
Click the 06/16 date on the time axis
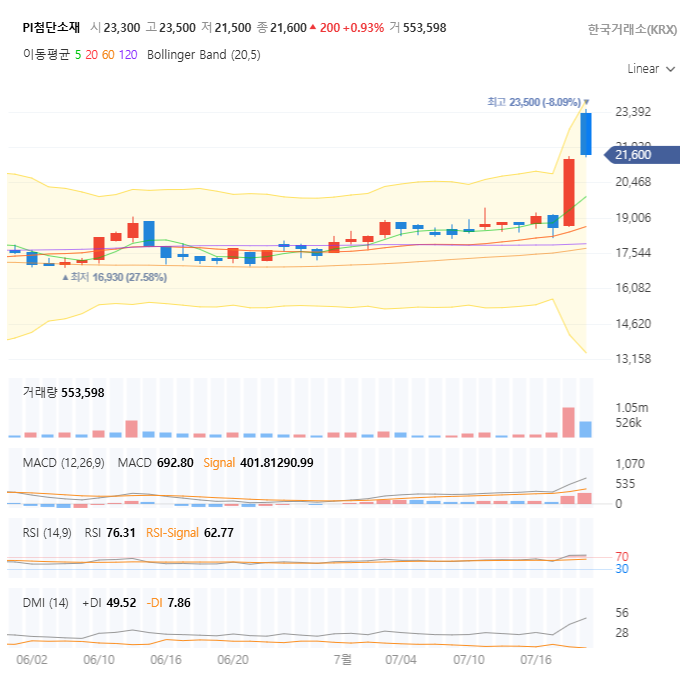coord(166,660)
